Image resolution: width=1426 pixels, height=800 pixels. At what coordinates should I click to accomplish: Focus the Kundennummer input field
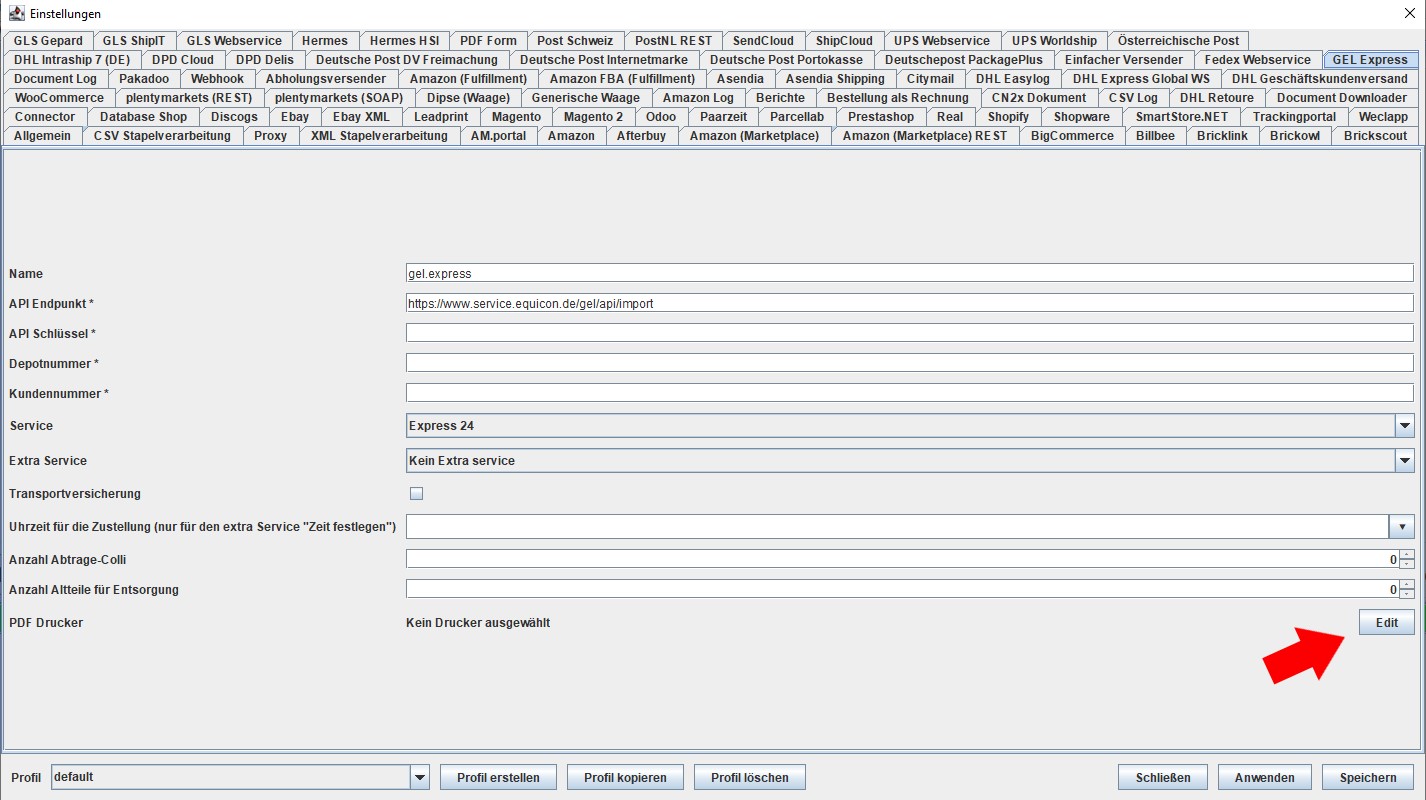910,393
